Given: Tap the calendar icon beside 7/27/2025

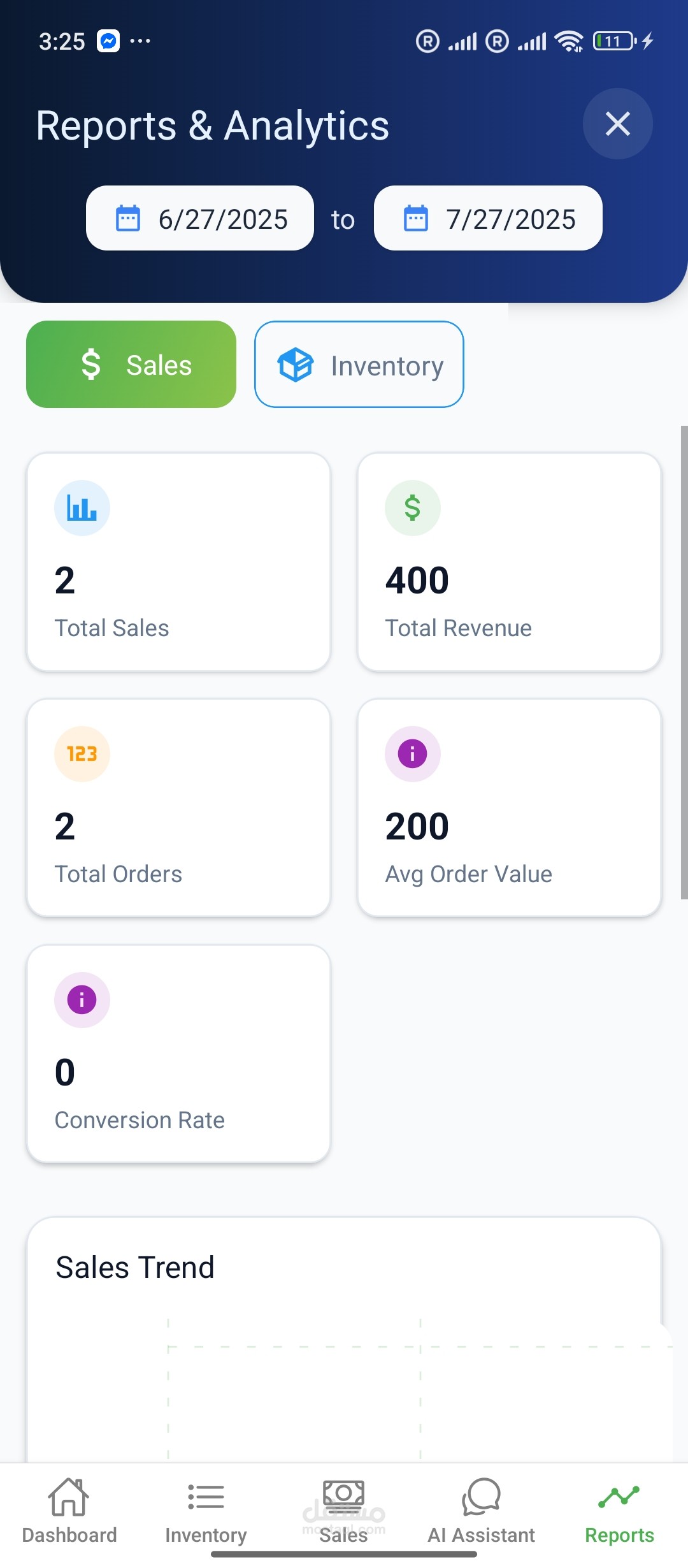Looking at the screenshot, I should point(416,219).
